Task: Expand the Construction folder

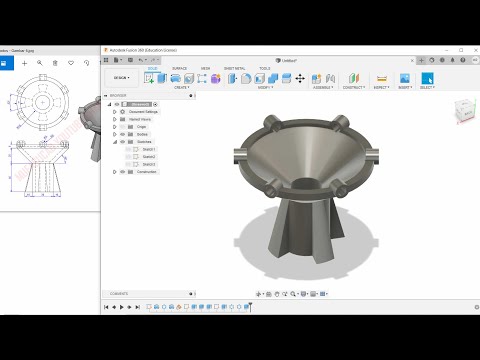Action: click(x=115, y=172)
